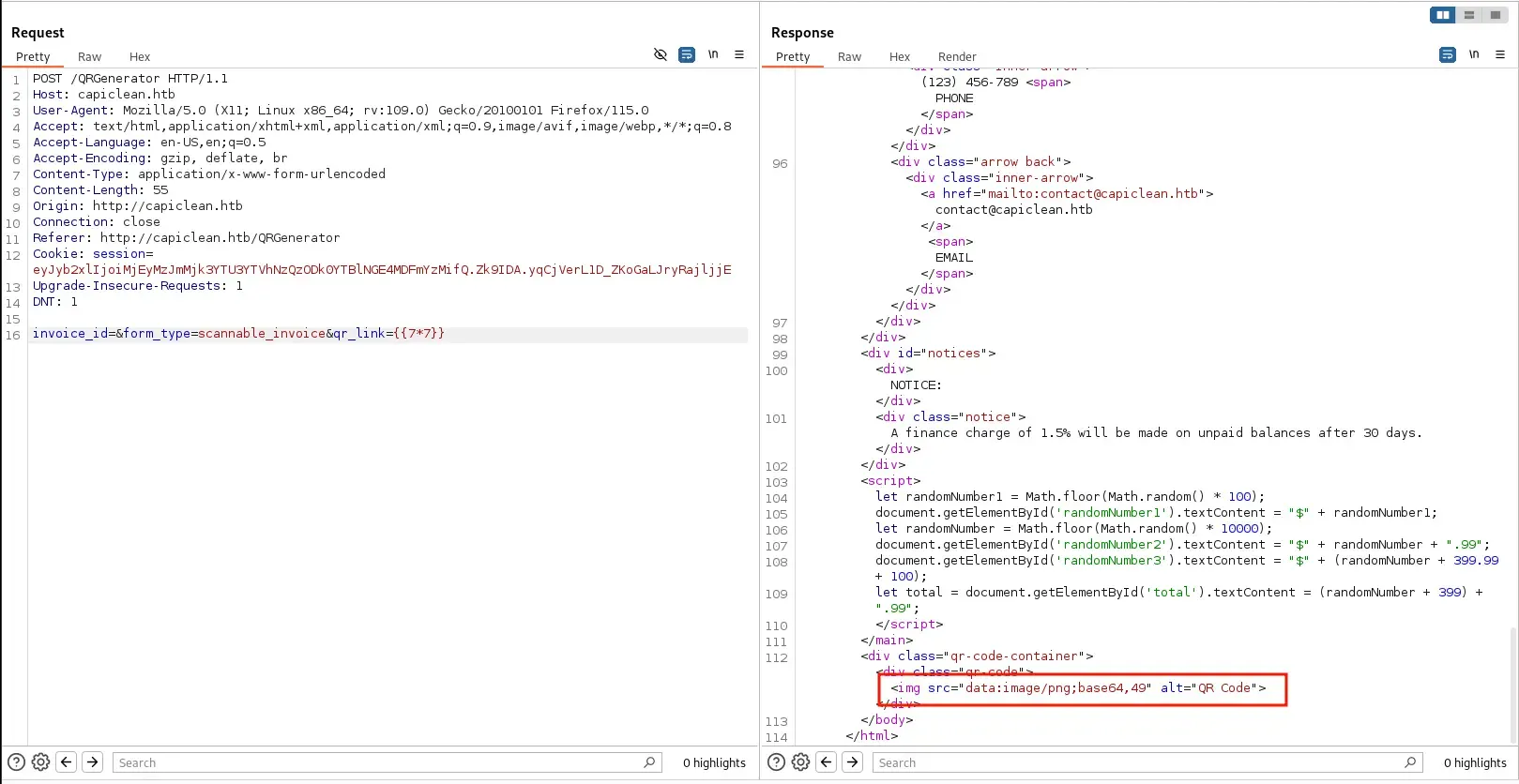This screenshot has width=1519, height=784.
Task: Click the Content-Type header line
Action: (209, 174)
